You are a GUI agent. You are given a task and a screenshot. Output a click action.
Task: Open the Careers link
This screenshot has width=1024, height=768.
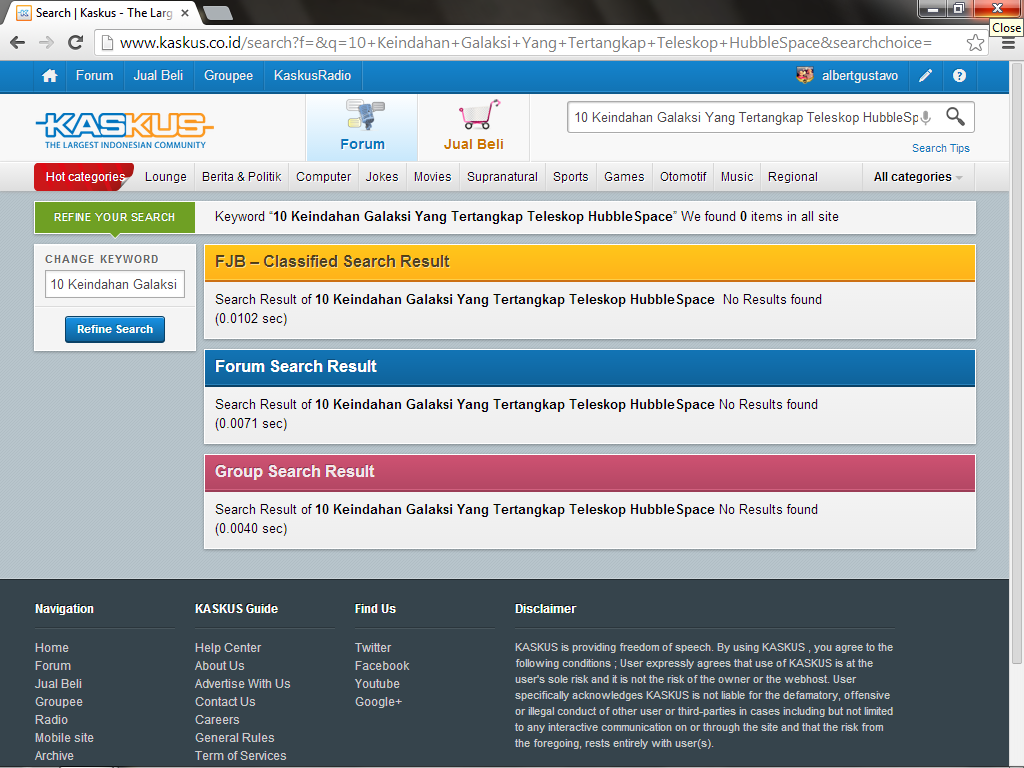tap(217, 720)
